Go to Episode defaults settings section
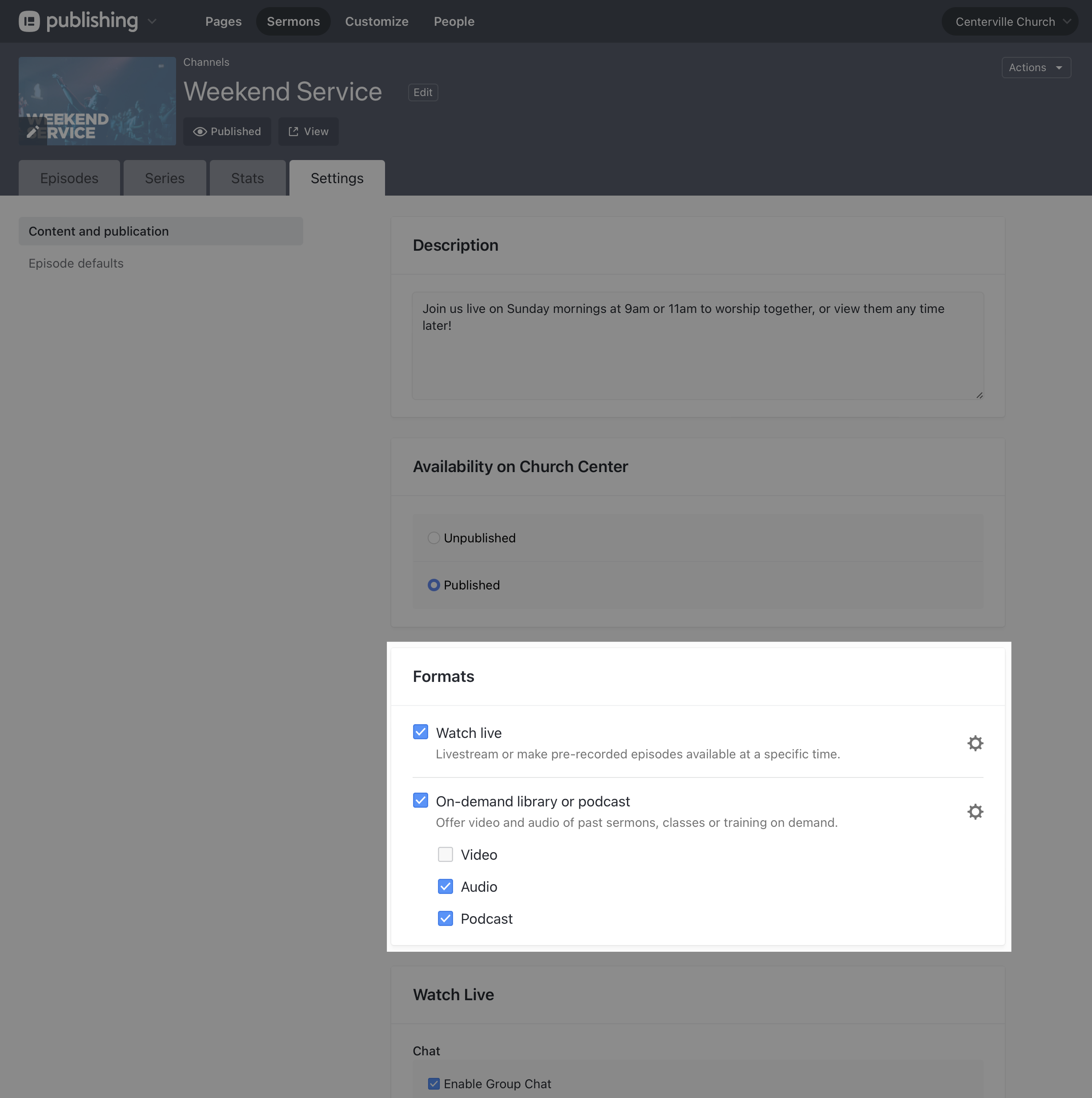Image resolution: width=1092 pixels, height=1098 pixels. [76, 263]
